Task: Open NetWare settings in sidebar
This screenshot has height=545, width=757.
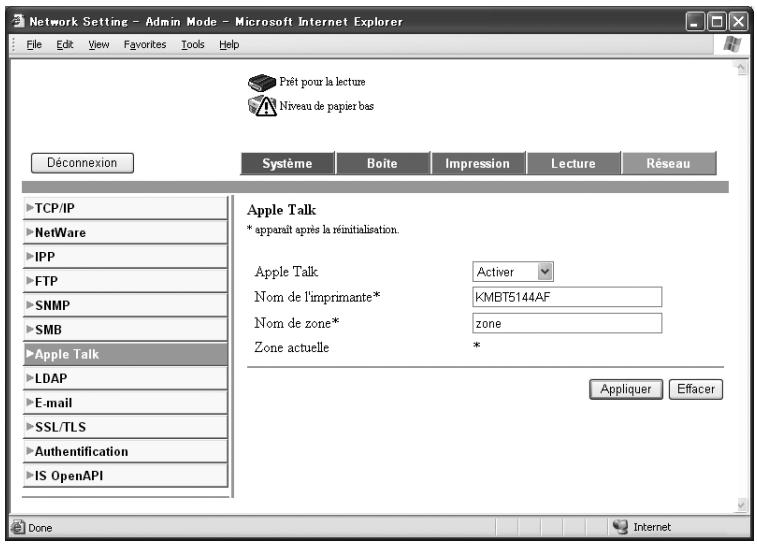Action: (125, 233)
